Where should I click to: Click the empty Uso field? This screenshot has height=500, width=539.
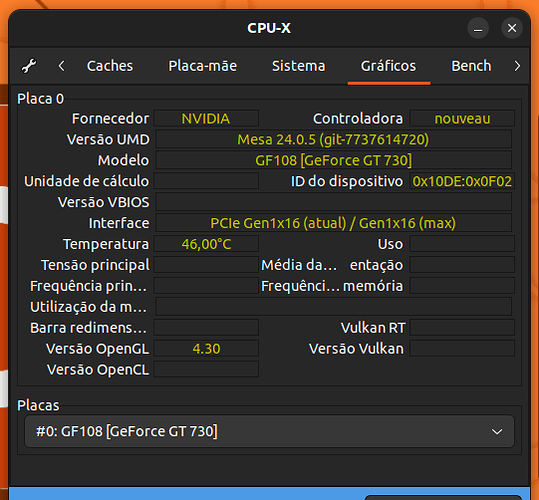(x=462, y=244)
